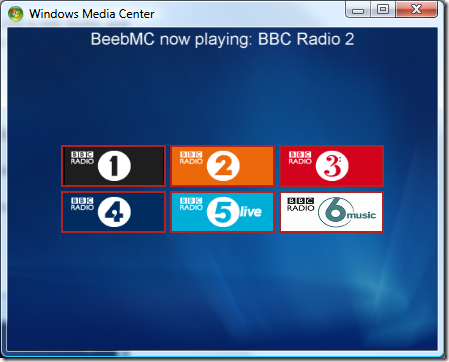Viewport: 449px width, 362px height.
Task: Play the BBC Radio 1 station tile
Action: click(113, 166)
